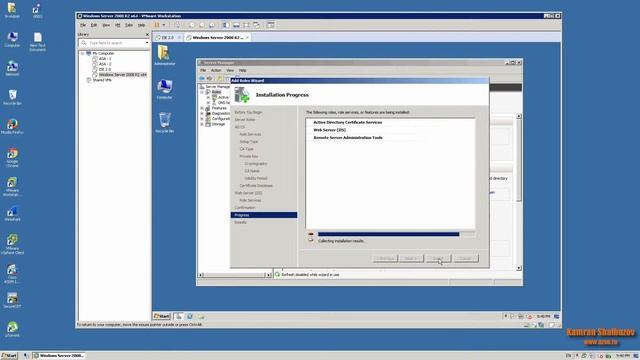
Task: Click the Previous button in the wizard
Action: tap(385, 259)
